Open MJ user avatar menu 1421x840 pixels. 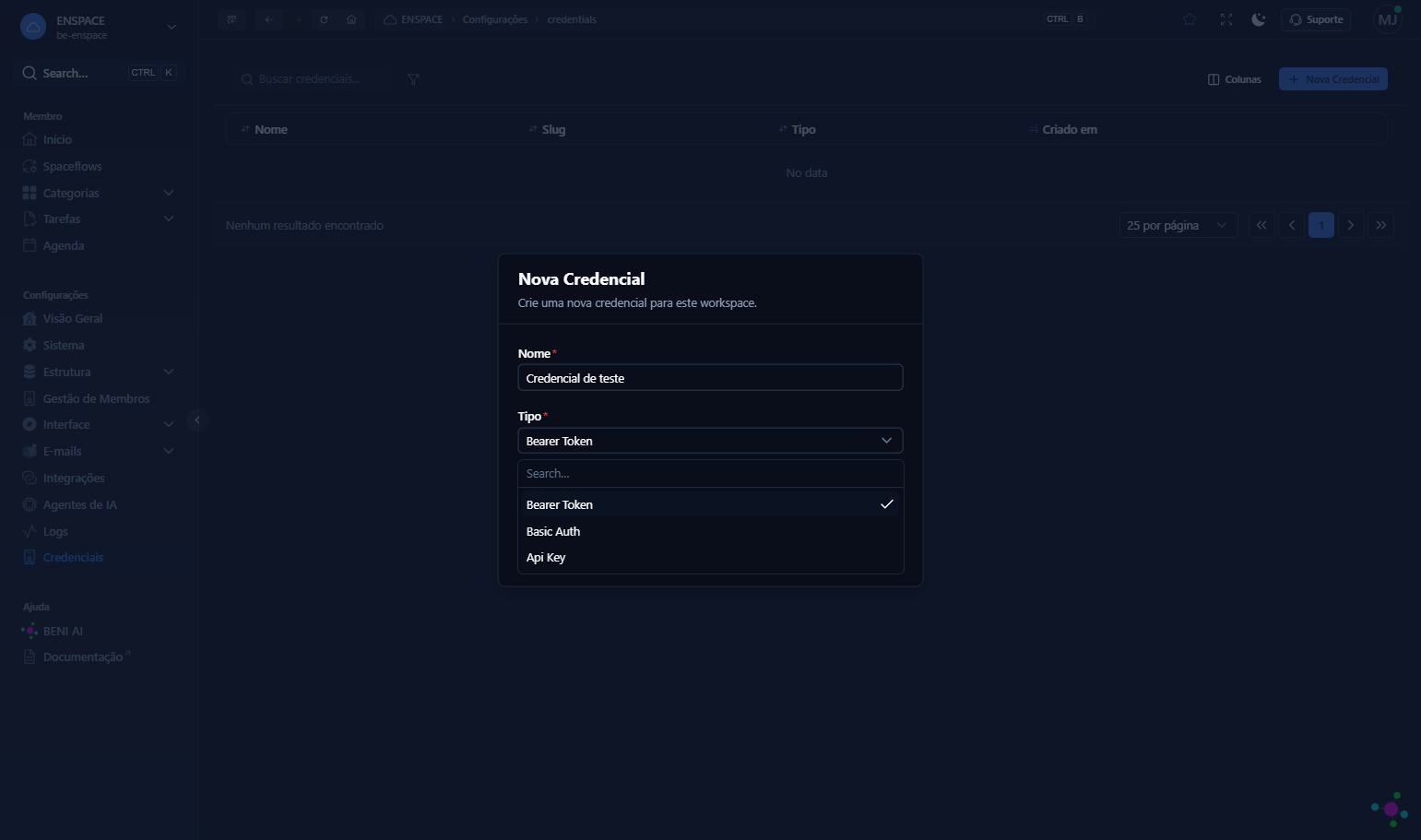pyautogui.click(x=1388, y=19)
